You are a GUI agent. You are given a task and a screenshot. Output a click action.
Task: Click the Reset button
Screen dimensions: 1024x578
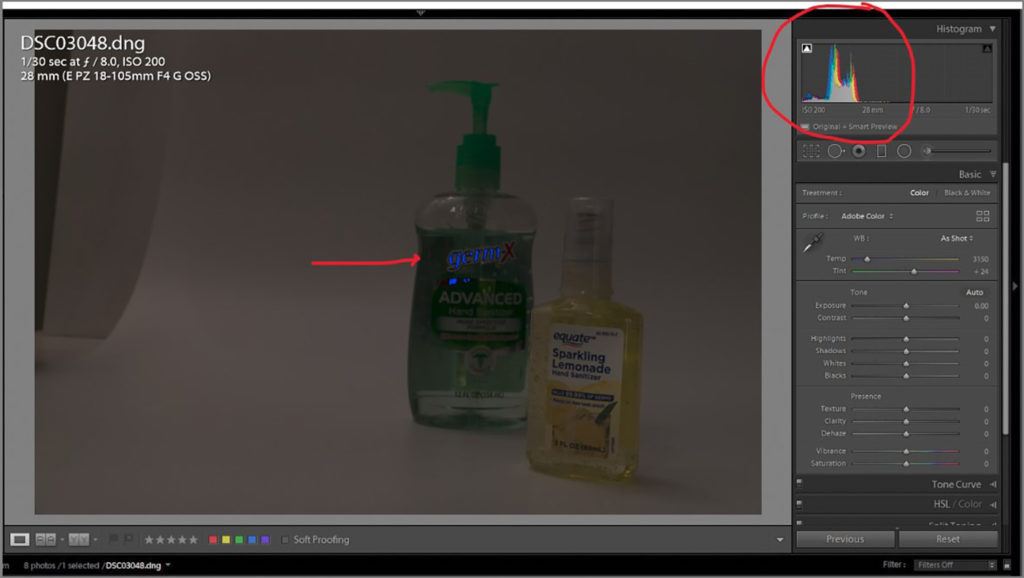click(x=947, y=539)
